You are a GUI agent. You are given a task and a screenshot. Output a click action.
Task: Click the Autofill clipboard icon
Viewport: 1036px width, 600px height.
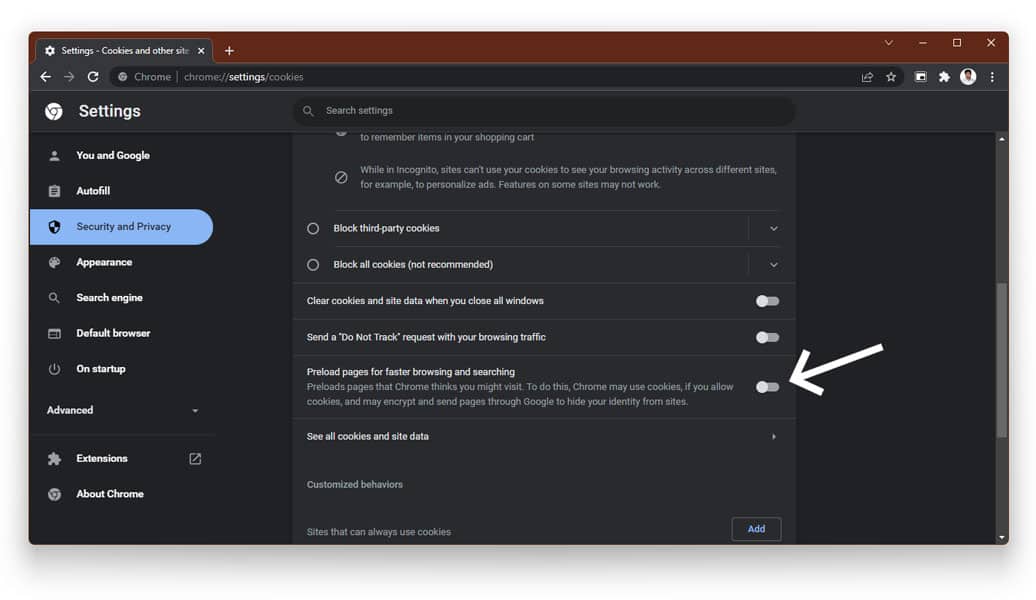point(54,191)
